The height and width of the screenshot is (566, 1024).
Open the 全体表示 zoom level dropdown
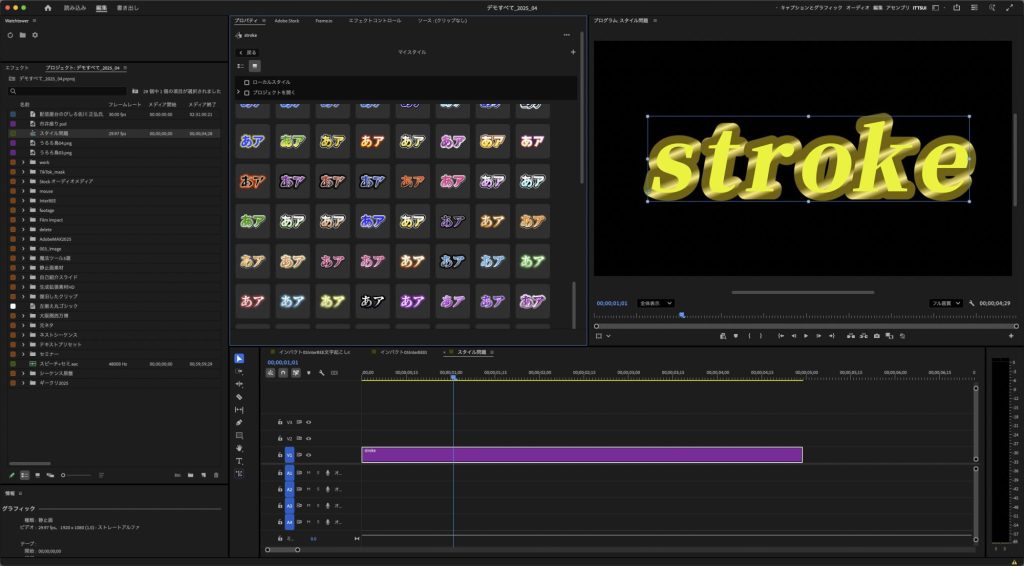(655, 302)
